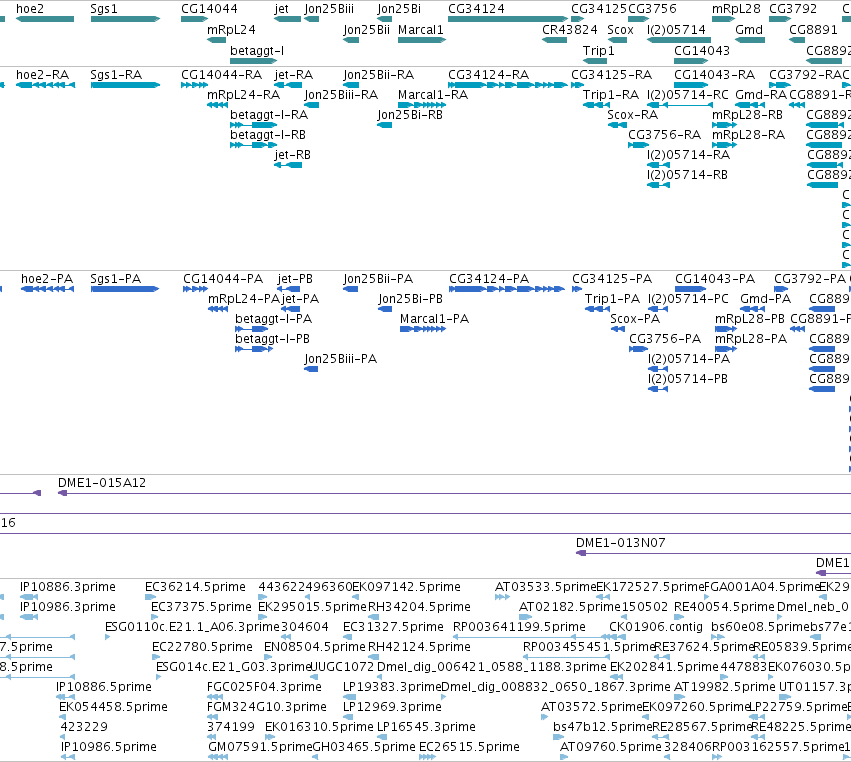Click the Dmel_dig_008832_0650_1867.3prime EST label
The height and width of the screenshot is (762, 851).
556,687
